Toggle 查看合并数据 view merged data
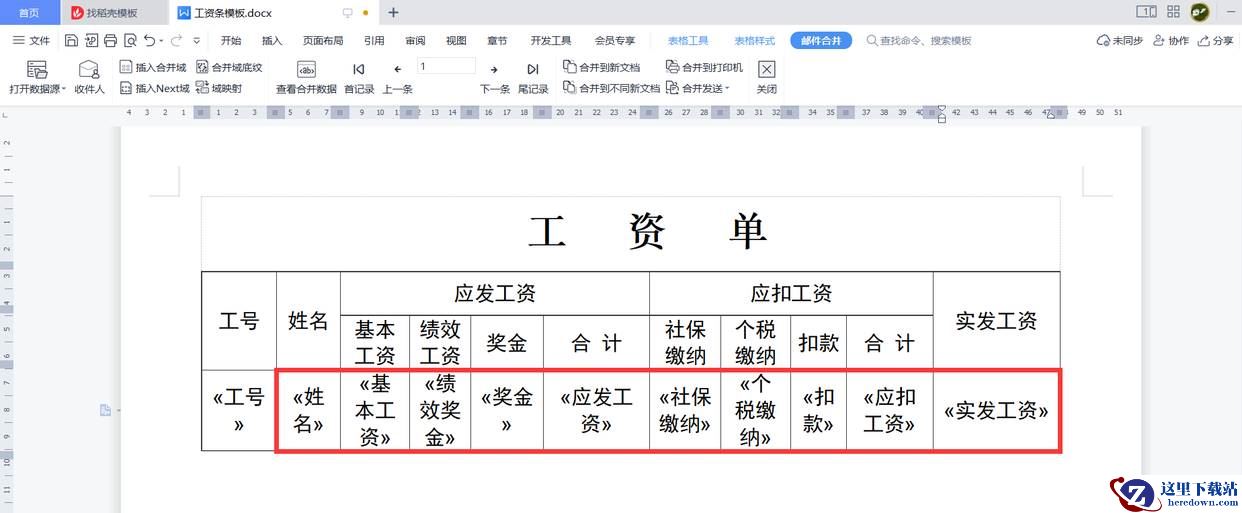The image size is (1242, 513). pyautogui.click(x=306, y=78)
